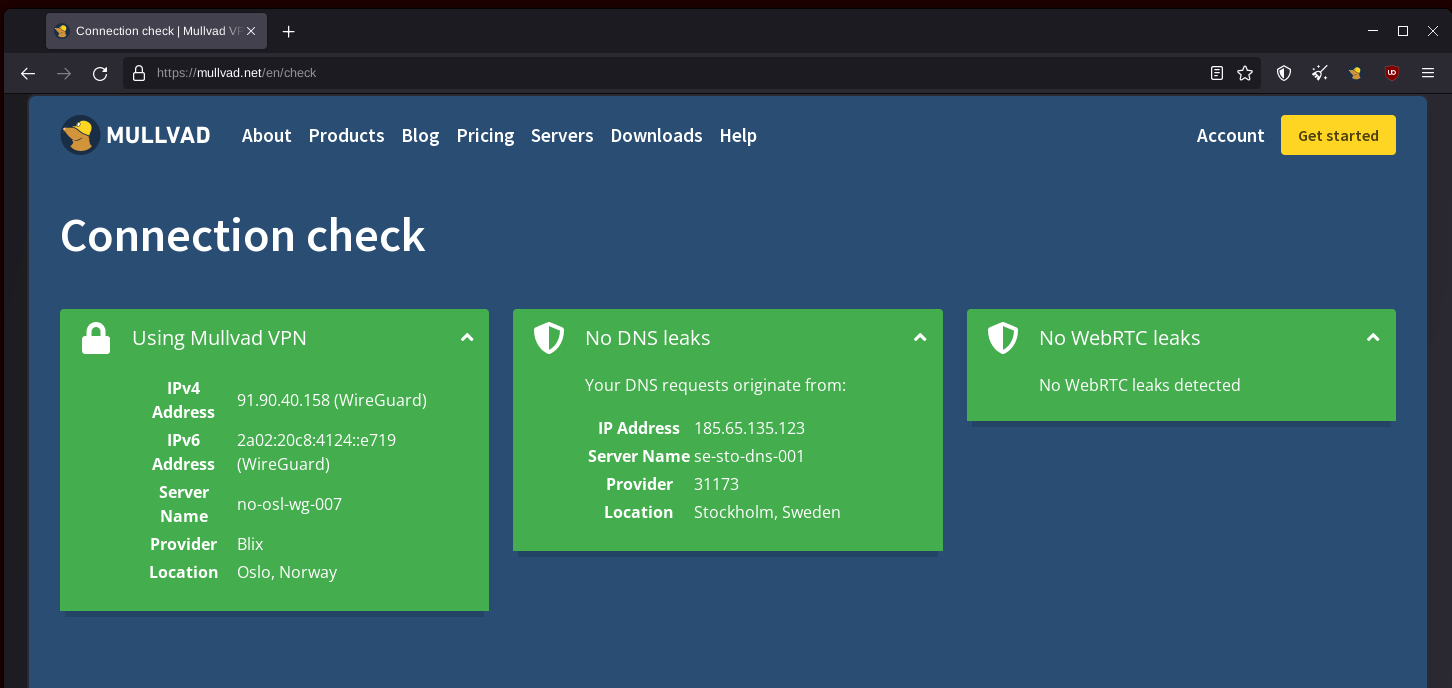
Task: Click the broom new identity icon
Action: point(1320,73)
